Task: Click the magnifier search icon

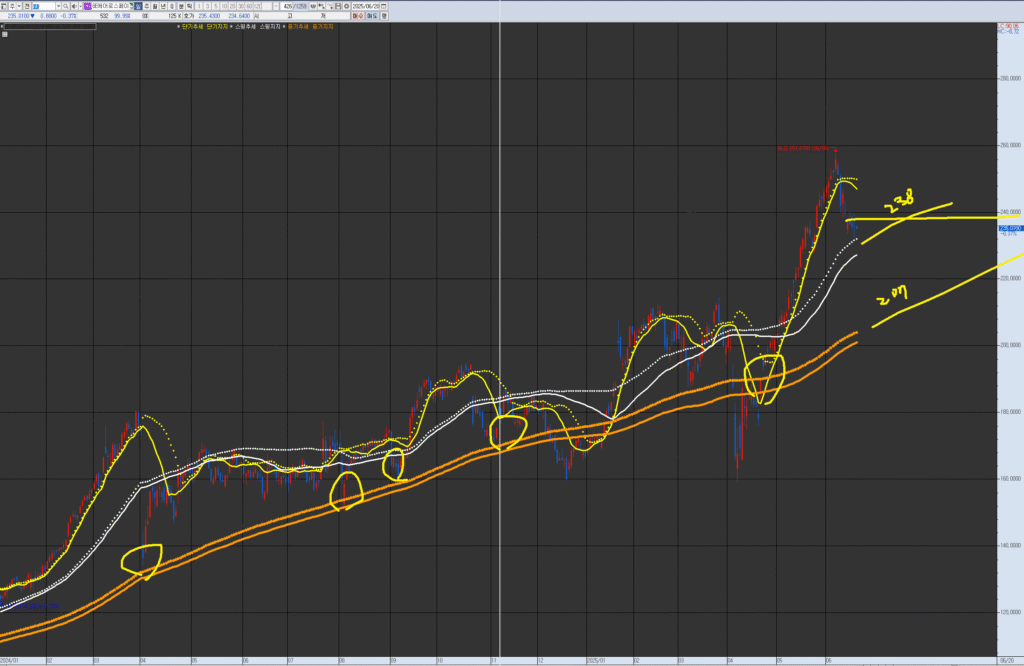Action: pos(65,6)
